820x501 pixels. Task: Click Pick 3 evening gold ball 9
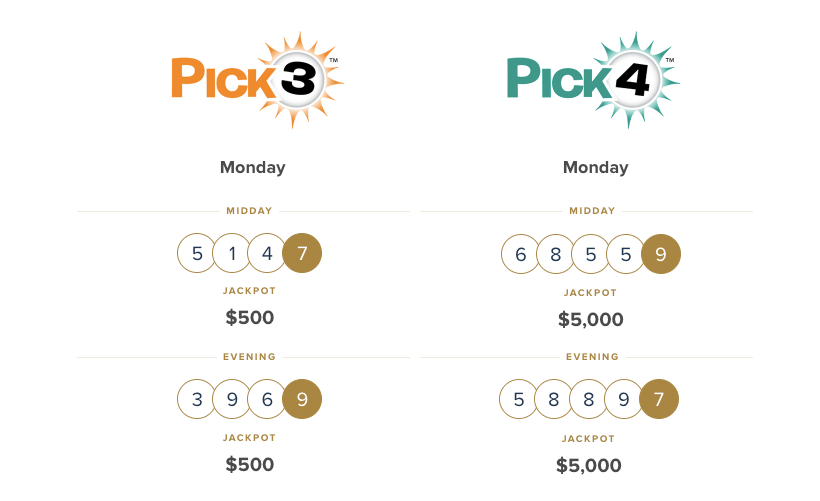tap(302, 399)
